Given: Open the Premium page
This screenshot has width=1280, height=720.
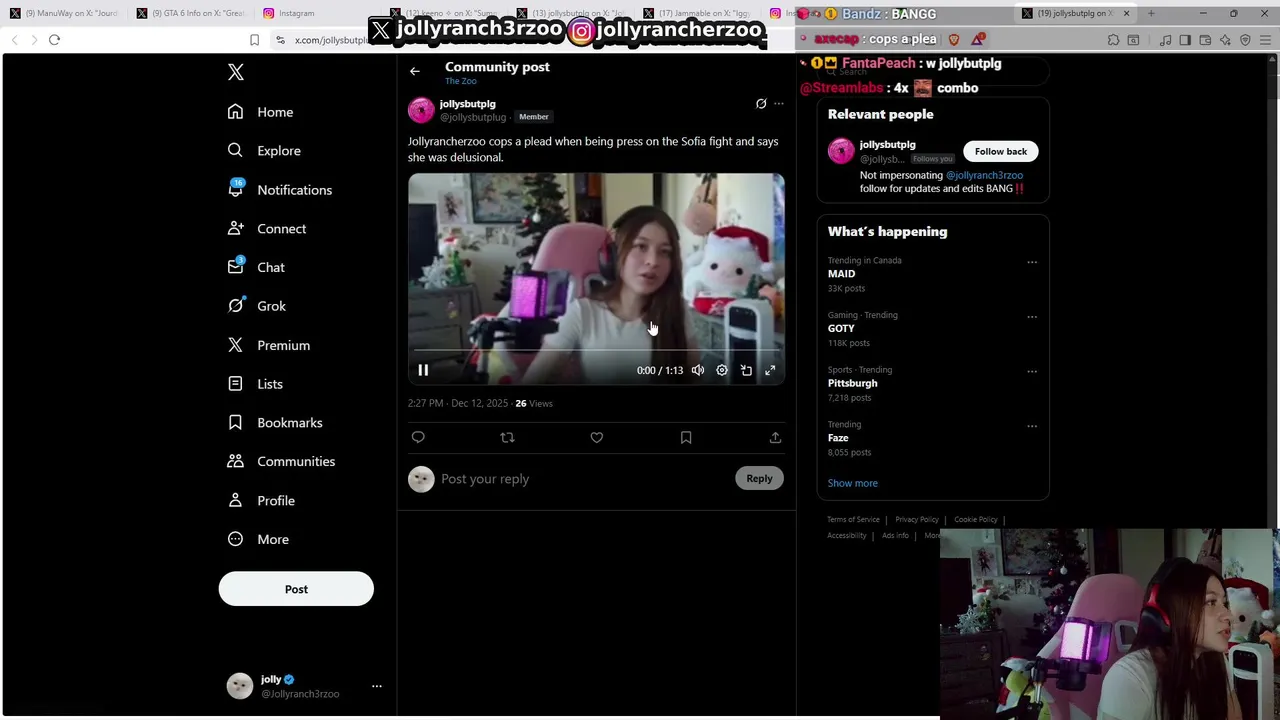Looking at the screenshot, I should click(268, 345).
